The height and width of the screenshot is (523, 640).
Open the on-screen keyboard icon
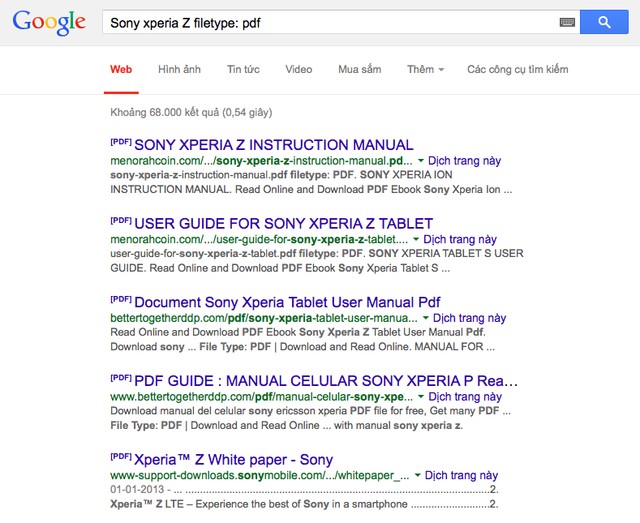point(567,22)
